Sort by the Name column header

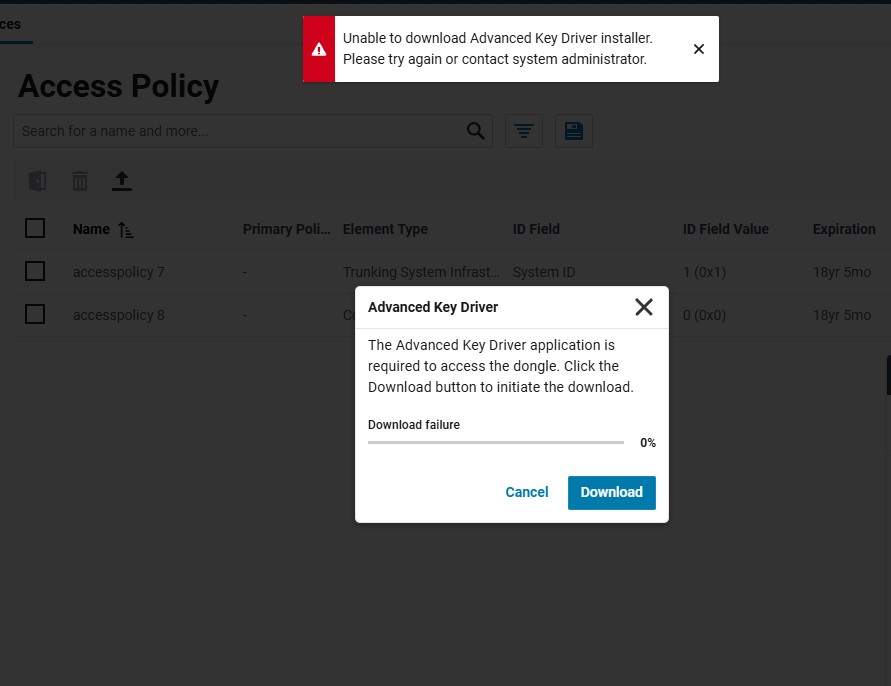point(91,229)
